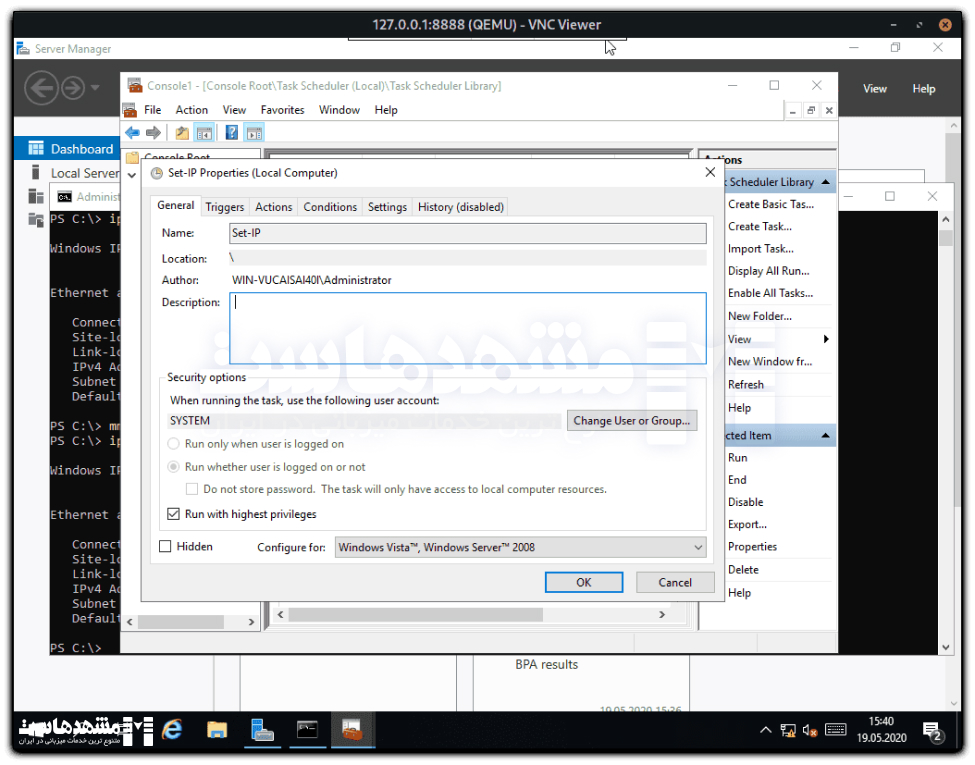Toggle the Show/Hide Action Pane icon
The height and width of the screenshot is (765, 975).
click(254, 133)
